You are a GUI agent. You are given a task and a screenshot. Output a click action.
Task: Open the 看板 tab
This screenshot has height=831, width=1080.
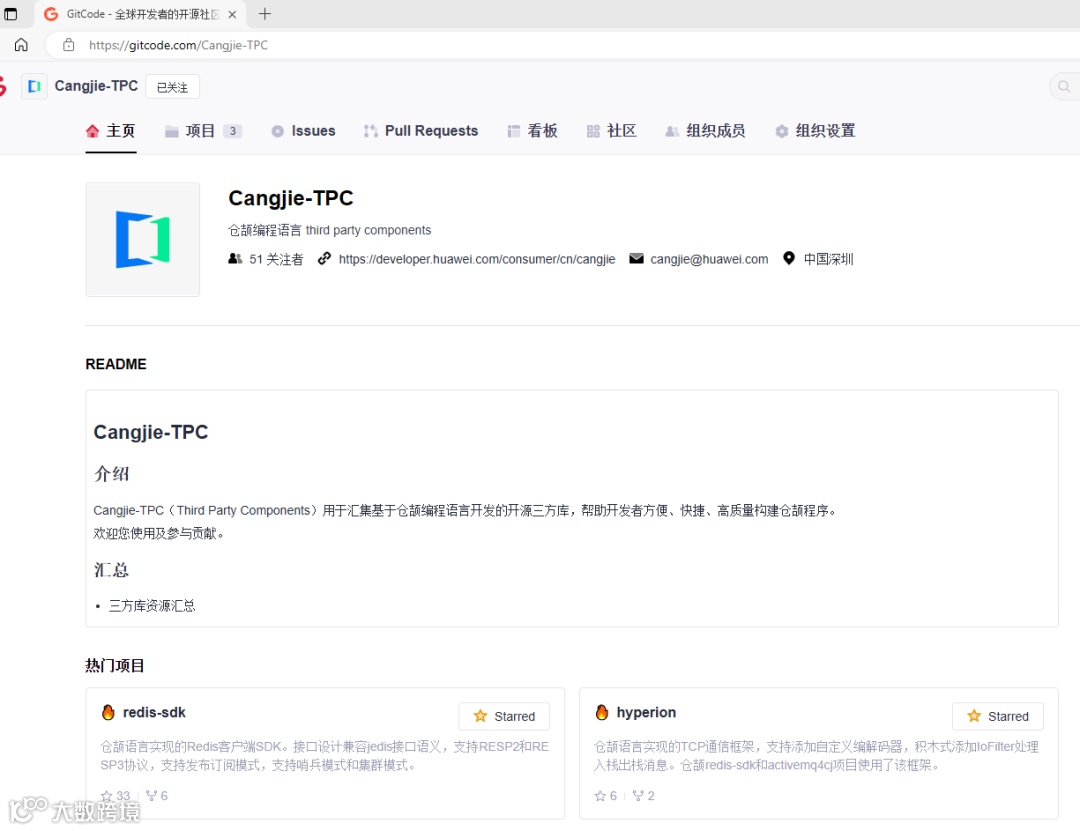(532, 131)
